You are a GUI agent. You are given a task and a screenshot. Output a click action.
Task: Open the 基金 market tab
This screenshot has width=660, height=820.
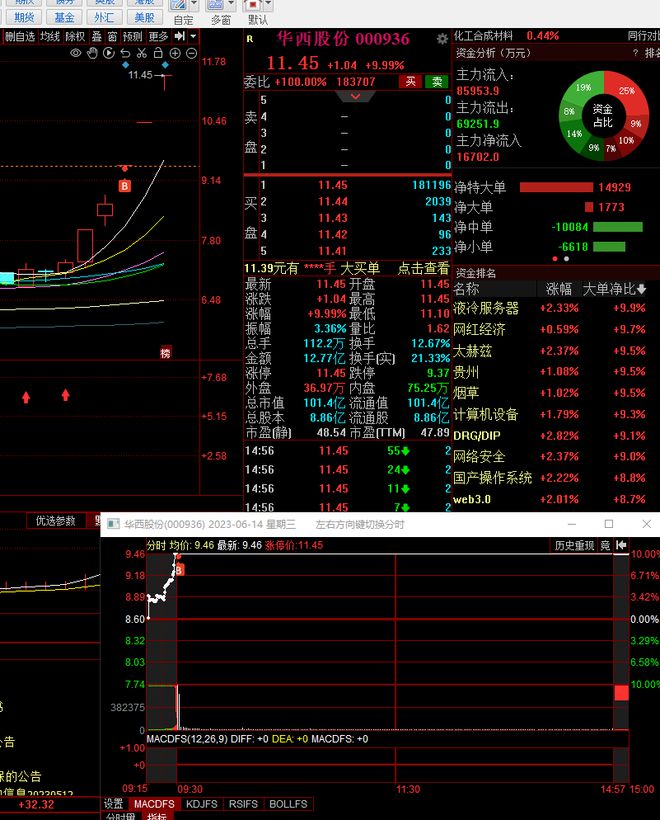64,18
